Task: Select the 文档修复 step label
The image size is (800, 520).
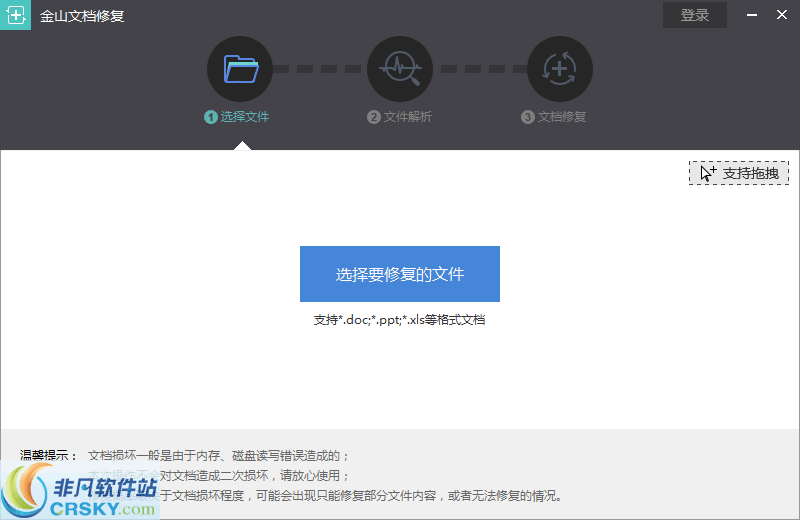Action: [562, 117]
